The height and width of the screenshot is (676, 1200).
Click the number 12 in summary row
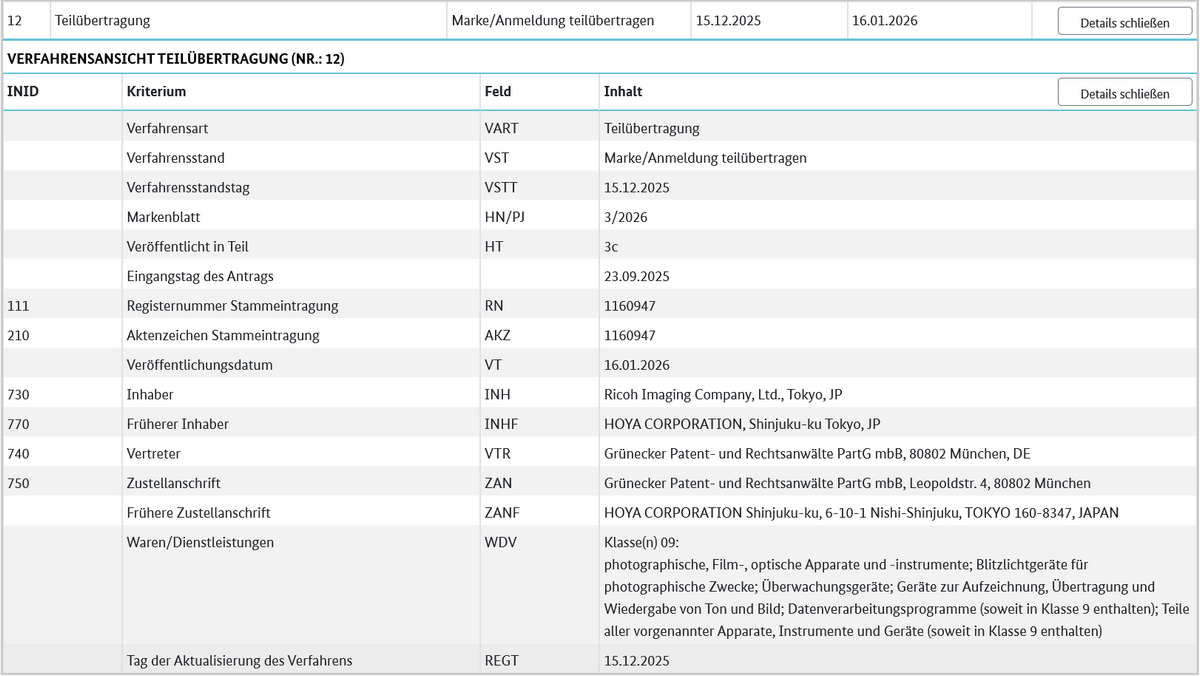click(x=15, y=20)
